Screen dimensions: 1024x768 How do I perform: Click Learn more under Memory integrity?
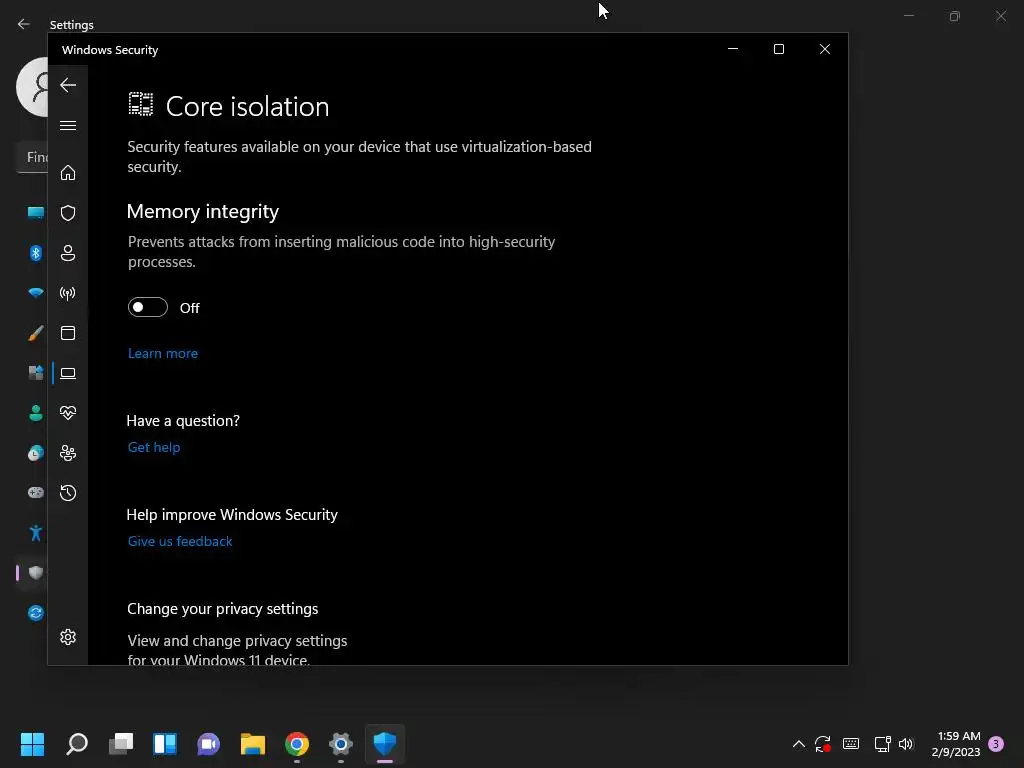(x=163, y=353)
